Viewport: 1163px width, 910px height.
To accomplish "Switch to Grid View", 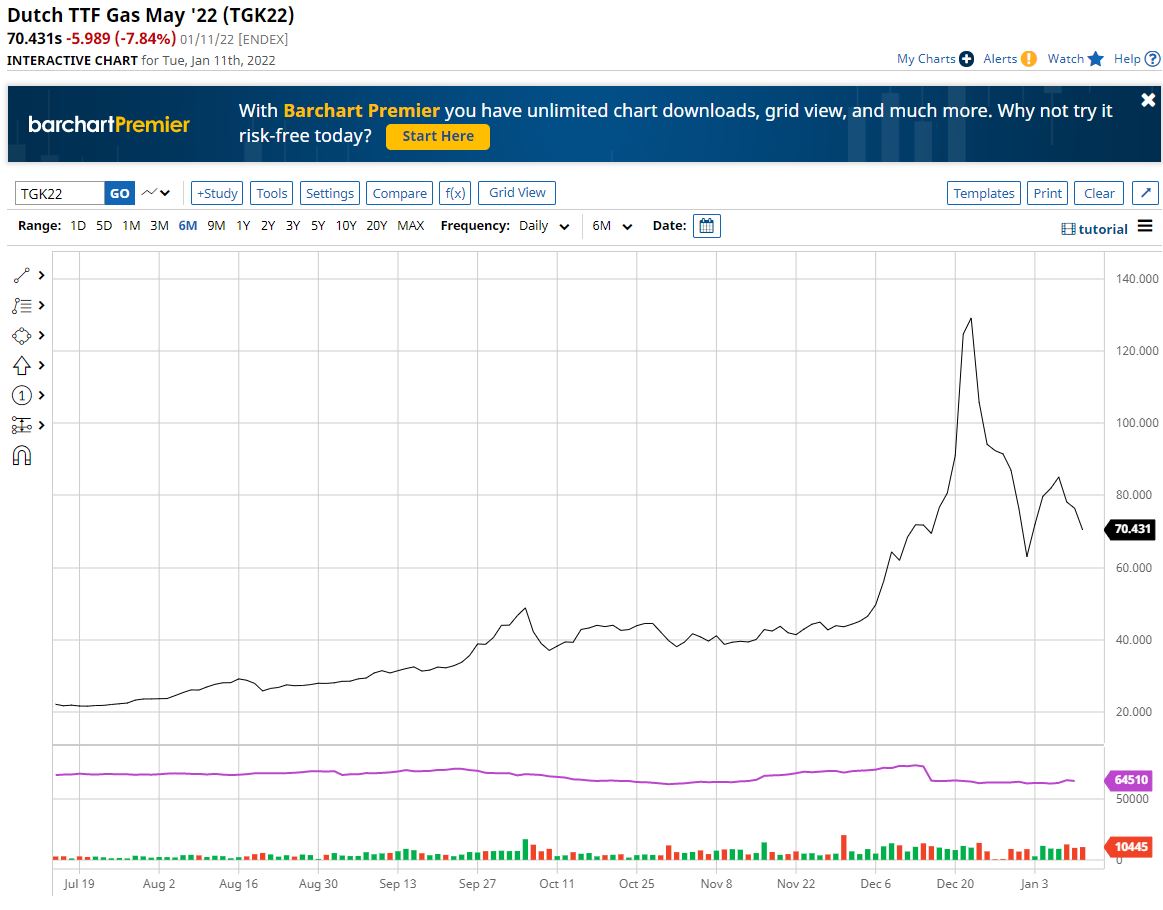I will [x=517, y=193].
